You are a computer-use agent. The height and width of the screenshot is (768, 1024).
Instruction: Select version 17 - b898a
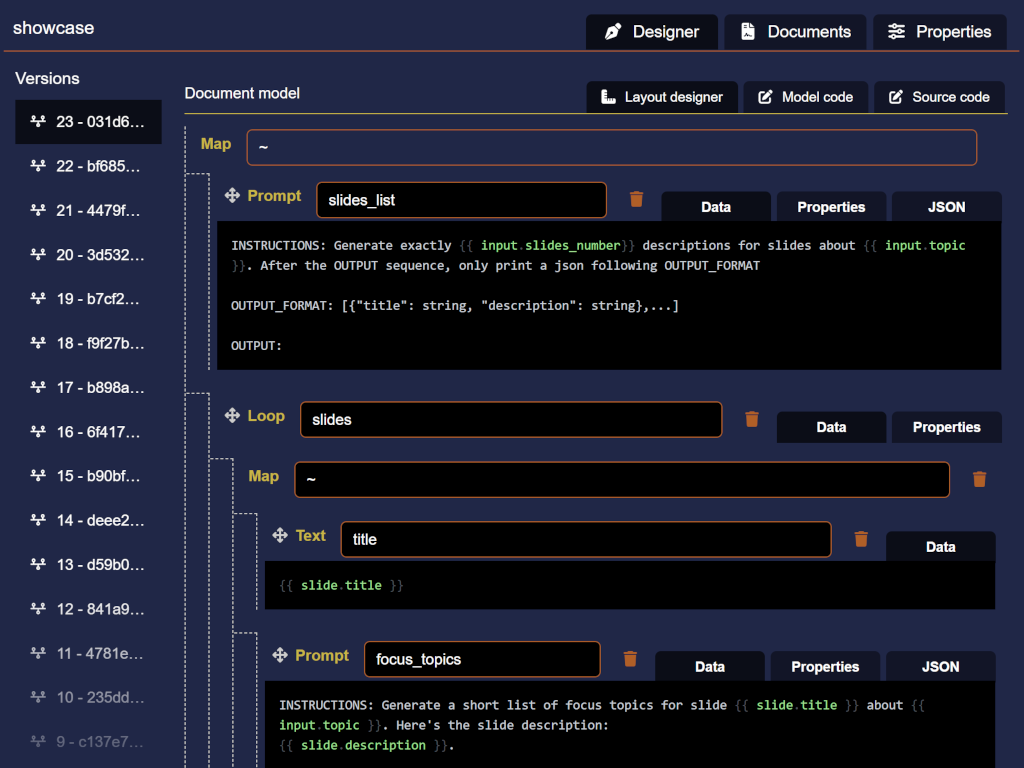(88, 387)
